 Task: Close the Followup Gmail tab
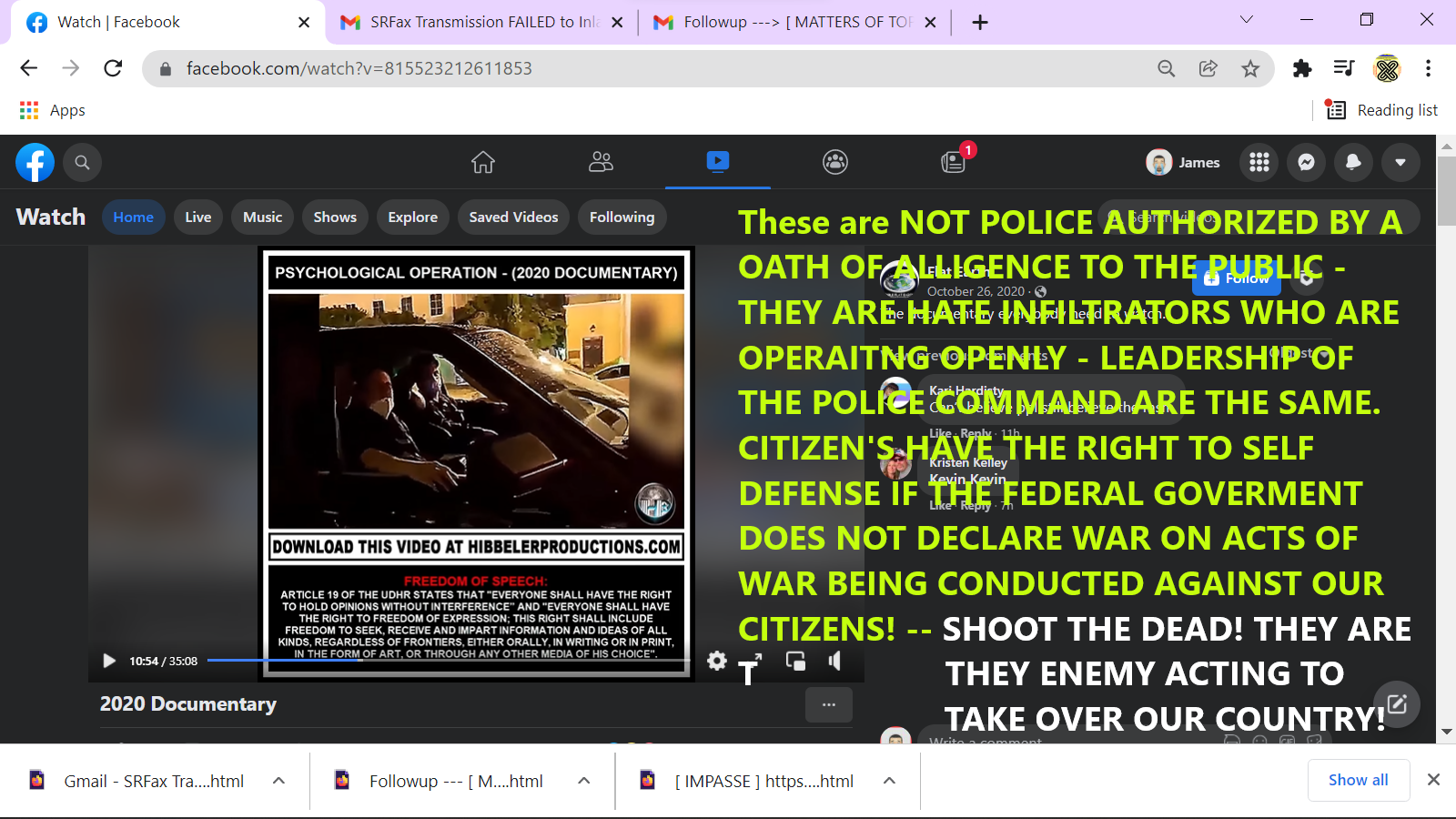930,22
